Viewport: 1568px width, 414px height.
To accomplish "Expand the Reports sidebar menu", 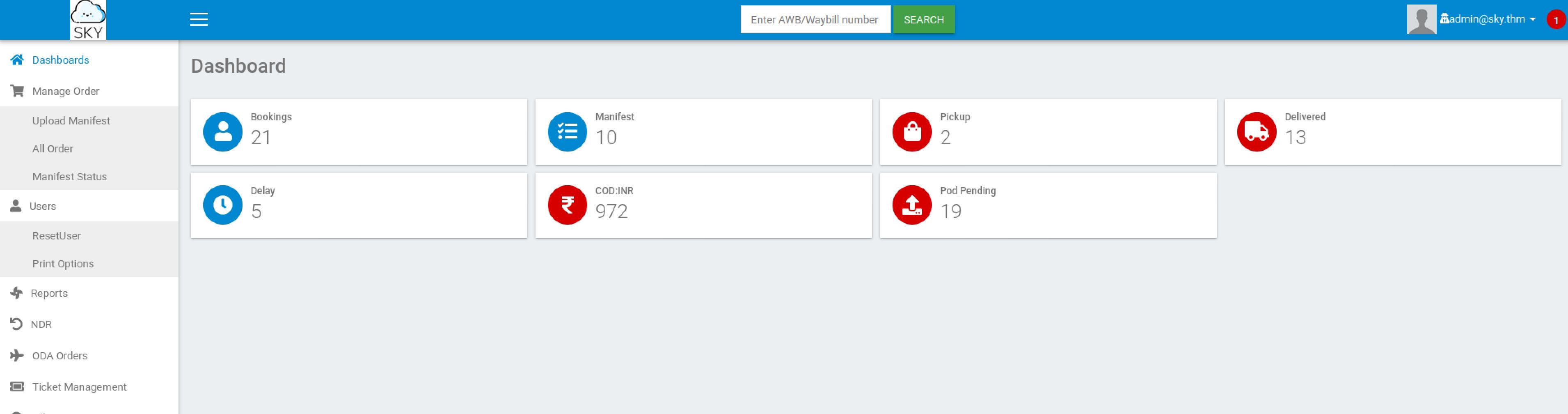I will [49, 293].
